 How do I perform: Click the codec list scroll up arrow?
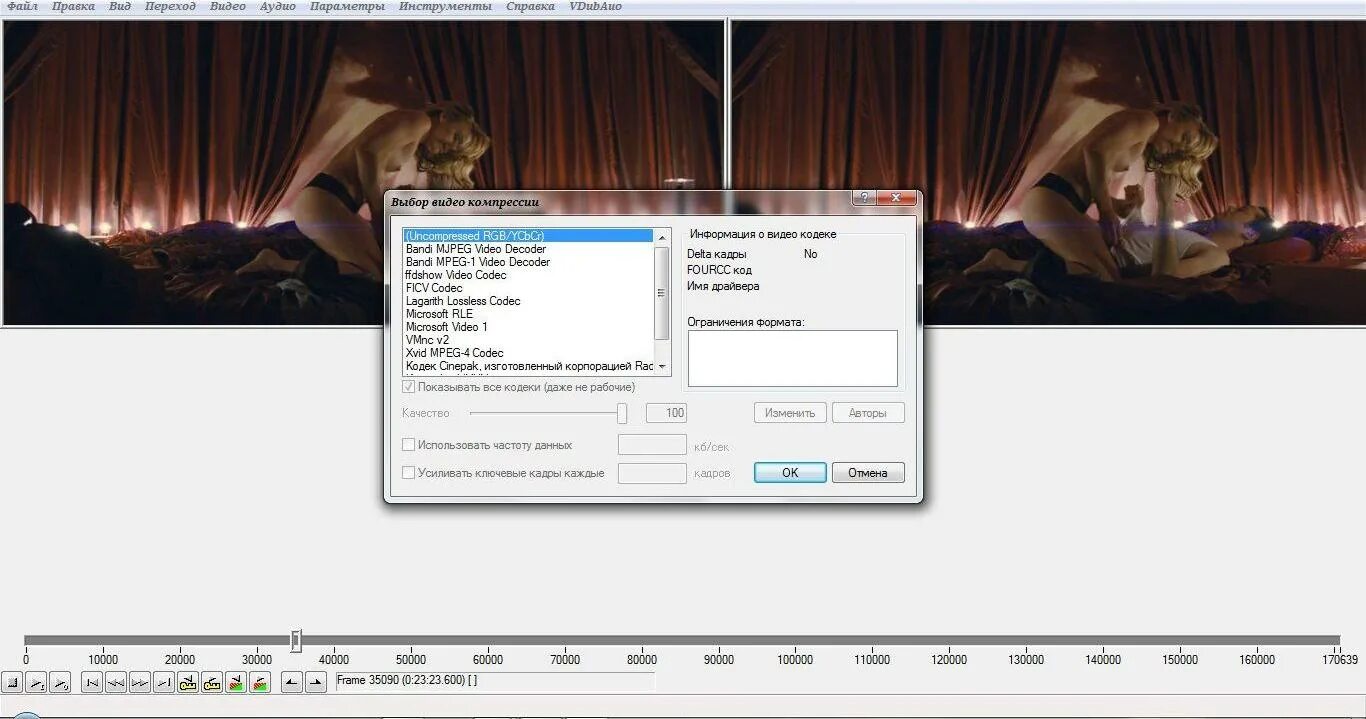click(661, 237)
